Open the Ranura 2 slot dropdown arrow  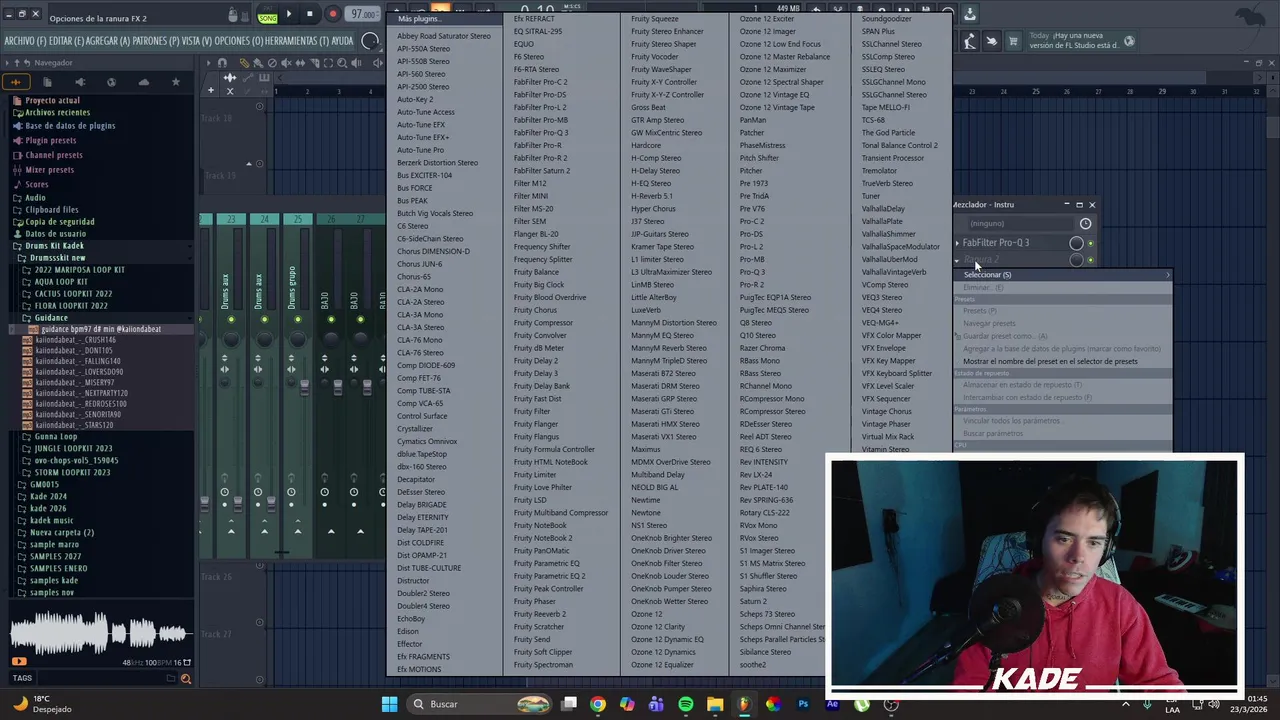click(957, 260)
